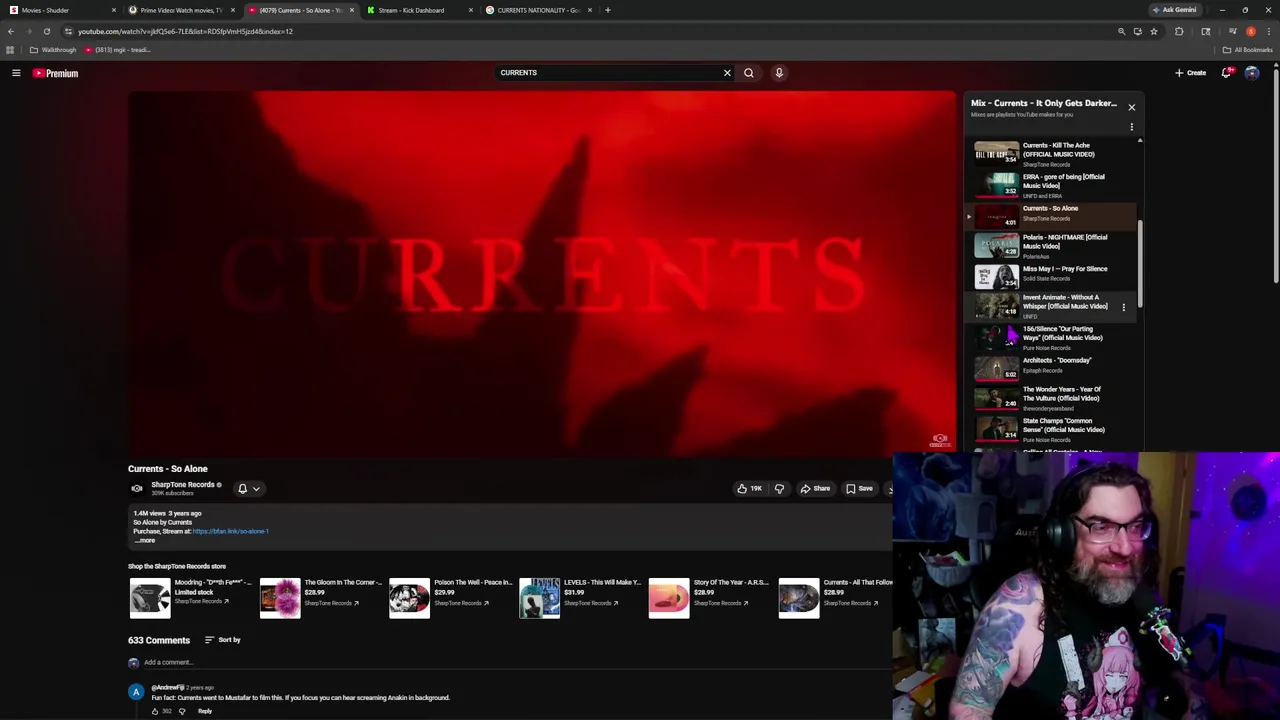Go to YouTube Premium home logo
The height and width of the screenshot is (720, 1280).
55,73
